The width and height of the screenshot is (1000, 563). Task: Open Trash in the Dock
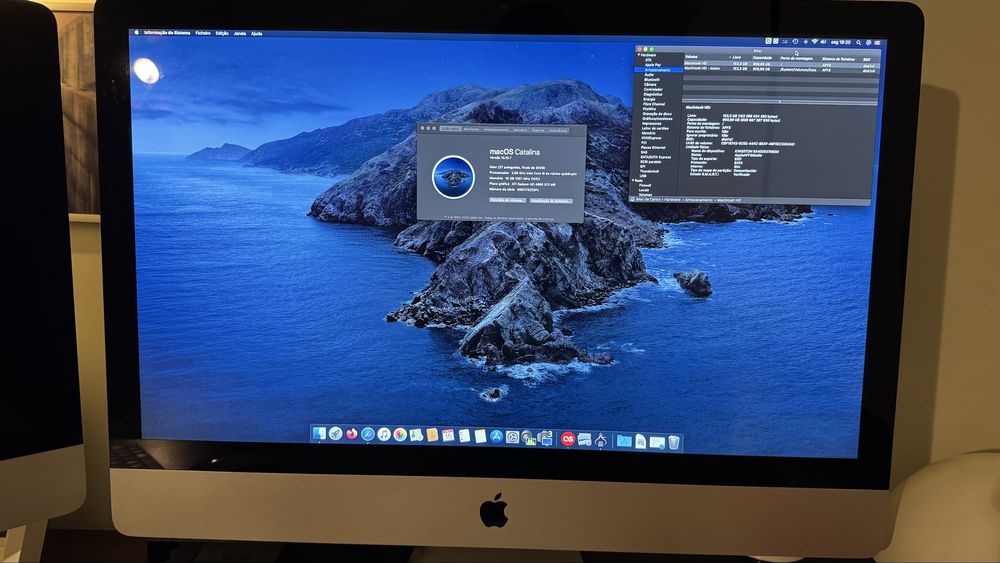tap(674, 442)
